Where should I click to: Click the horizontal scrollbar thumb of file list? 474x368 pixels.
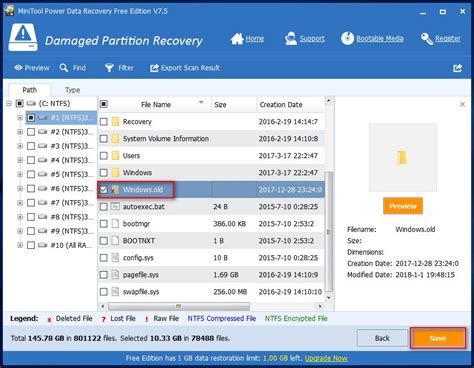coord(179,306)
